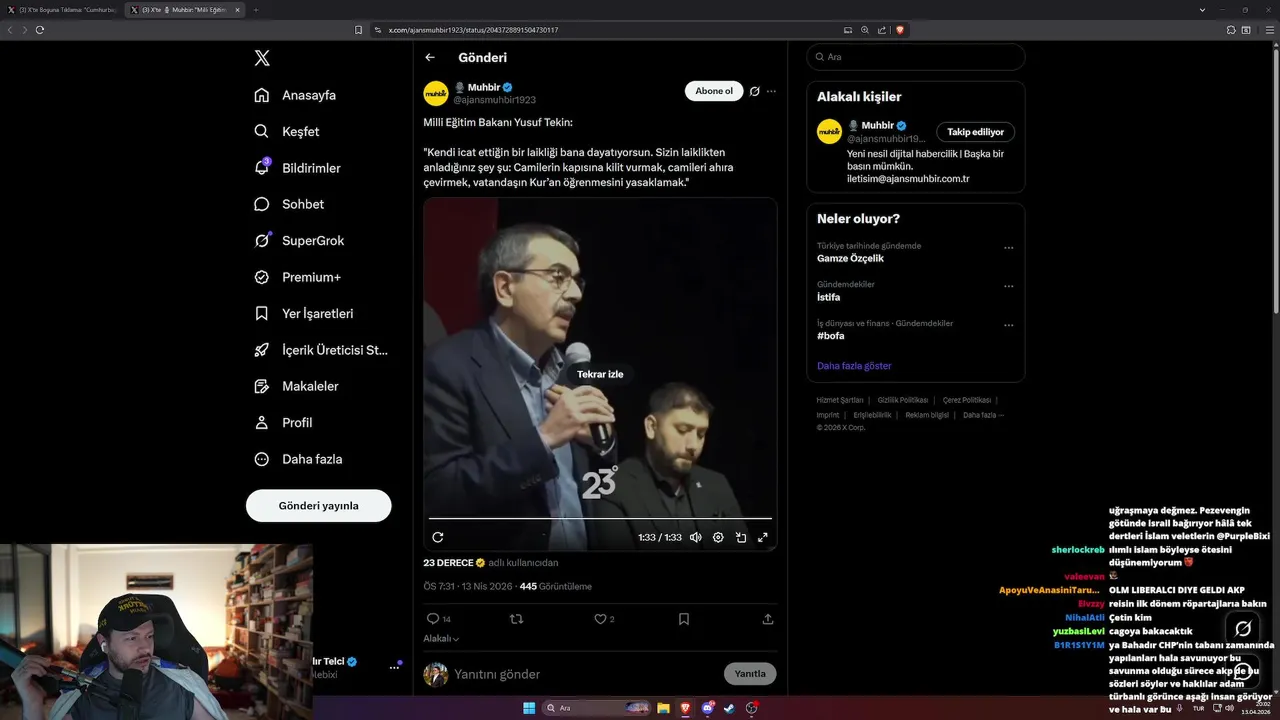The image size is (1280, 720).
Task: Click Gönderi yayınla button
Action: pyautogui.click(x=318, y=505)
